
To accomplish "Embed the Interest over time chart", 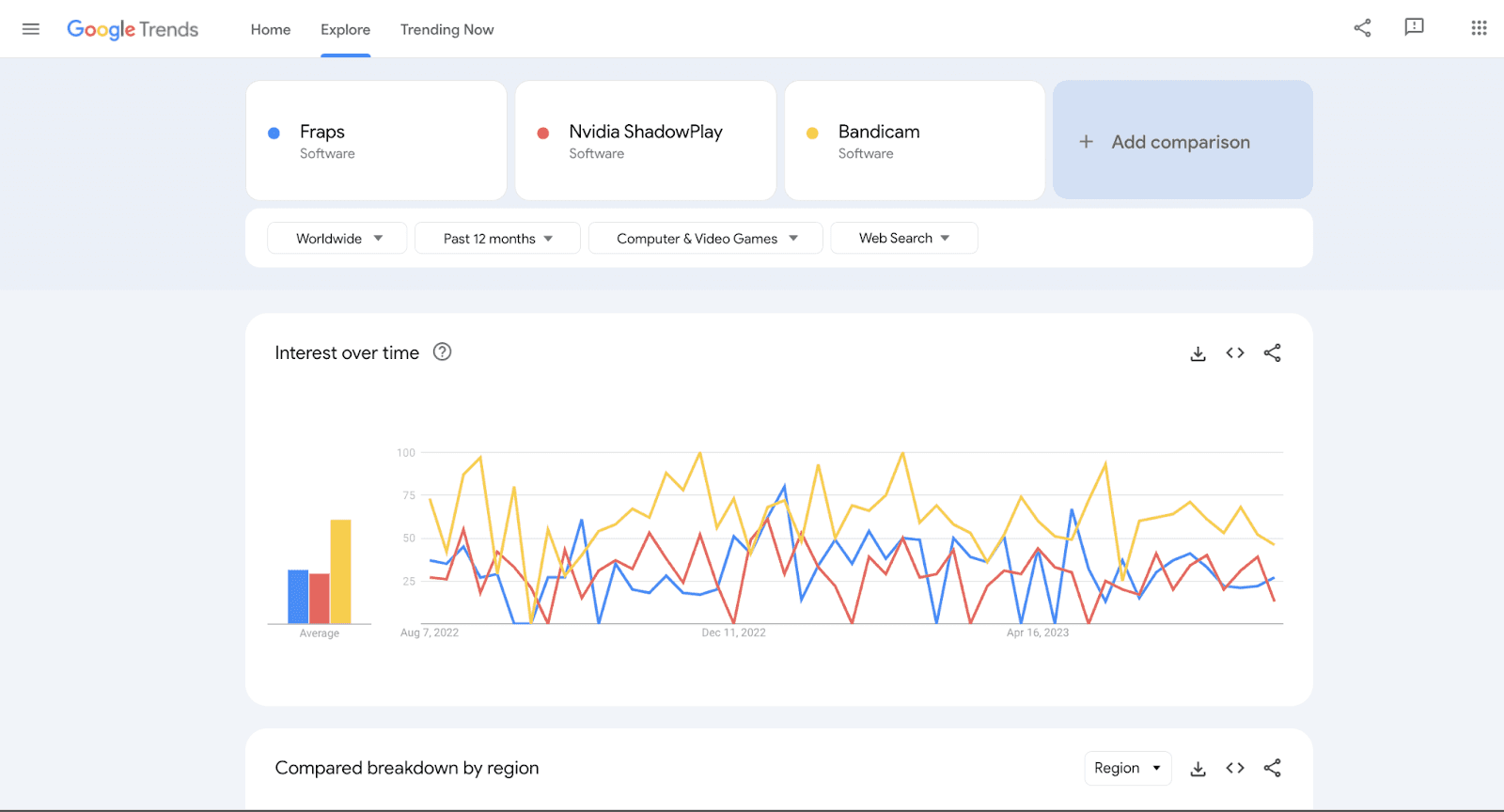I will point(1235,353).
